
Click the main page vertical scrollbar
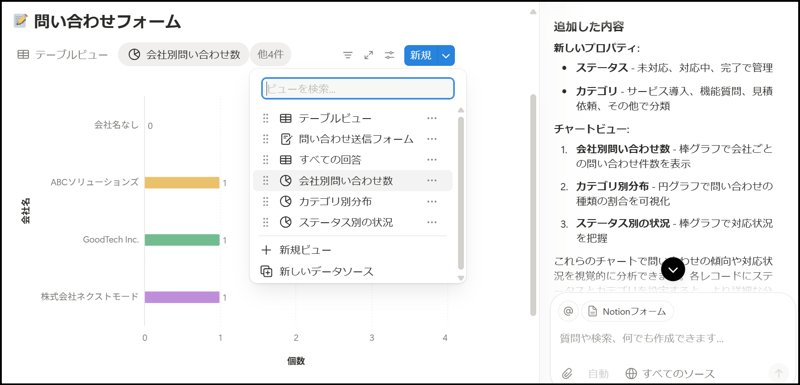[x=533, y=204]
